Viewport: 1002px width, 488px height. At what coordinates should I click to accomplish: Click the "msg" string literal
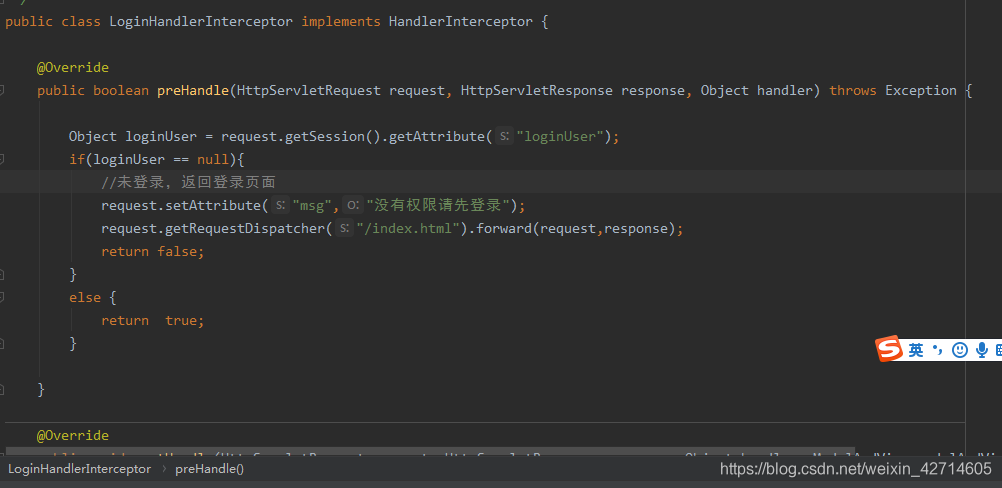point(312,205)
